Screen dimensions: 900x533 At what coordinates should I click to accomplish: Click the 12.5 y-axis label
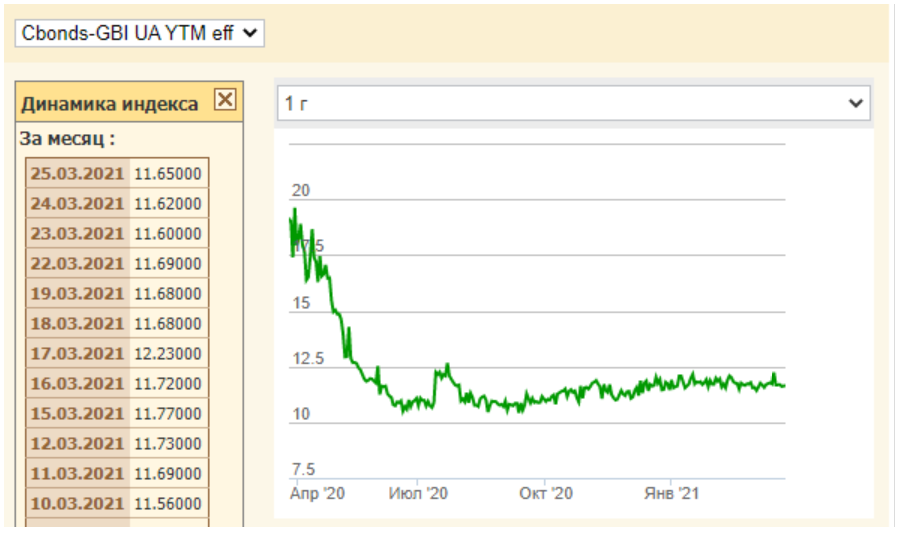(308, 359)
